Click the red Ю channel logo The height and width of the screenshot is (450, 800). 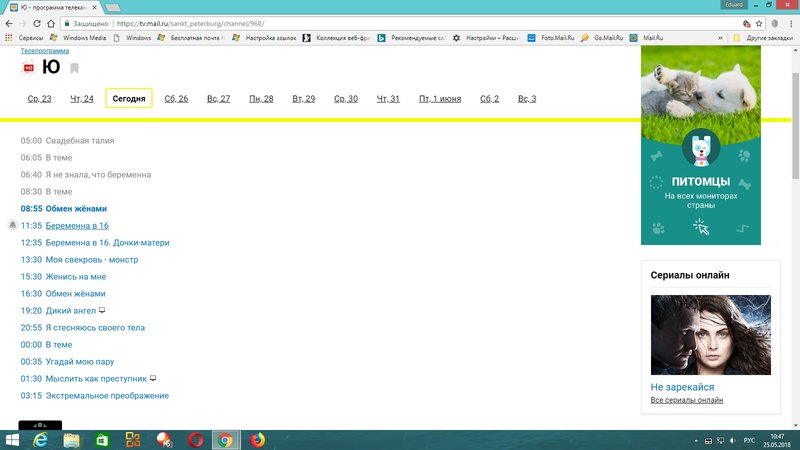(28, 68)
